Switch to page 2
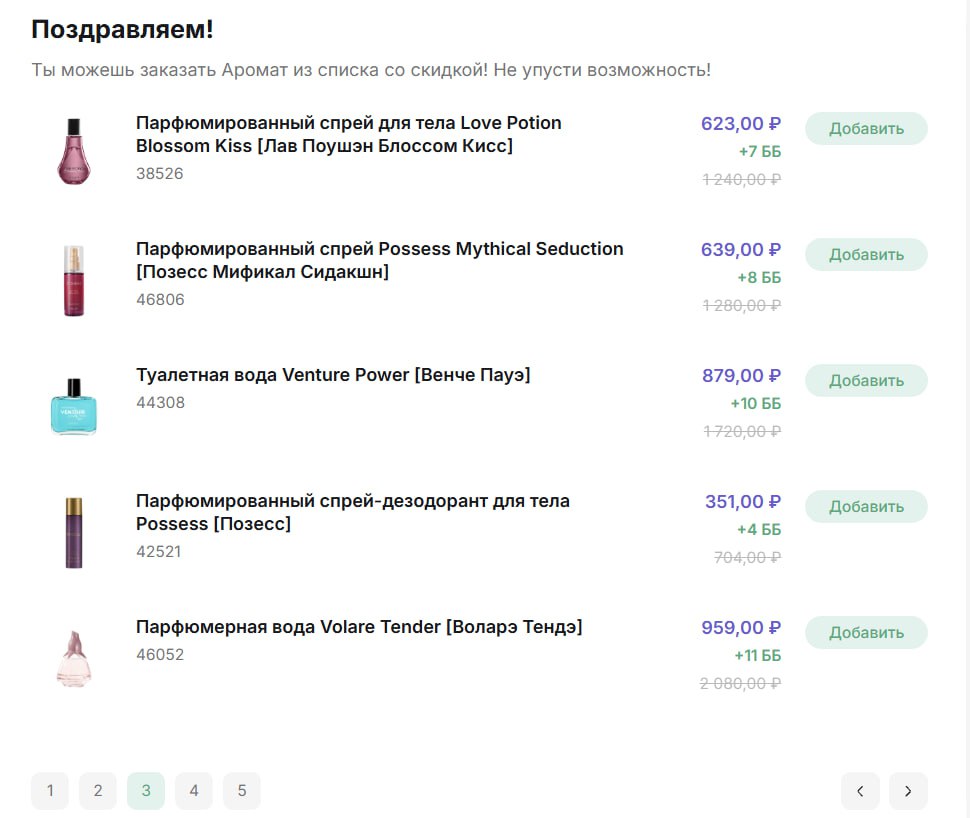970x818 pixels. click(98, 791)
